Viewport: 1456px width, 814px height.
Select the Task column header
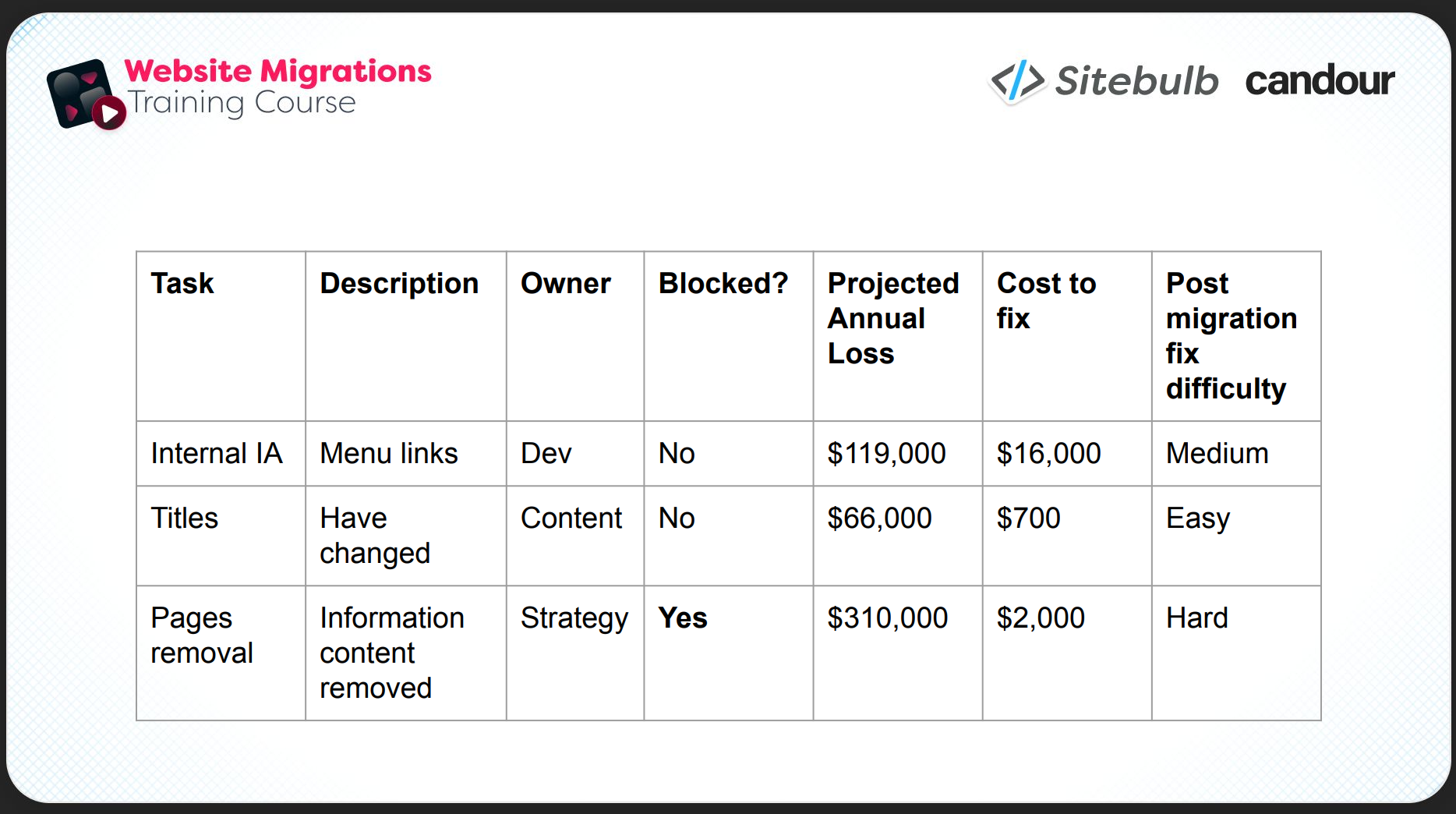click(182, 284)
